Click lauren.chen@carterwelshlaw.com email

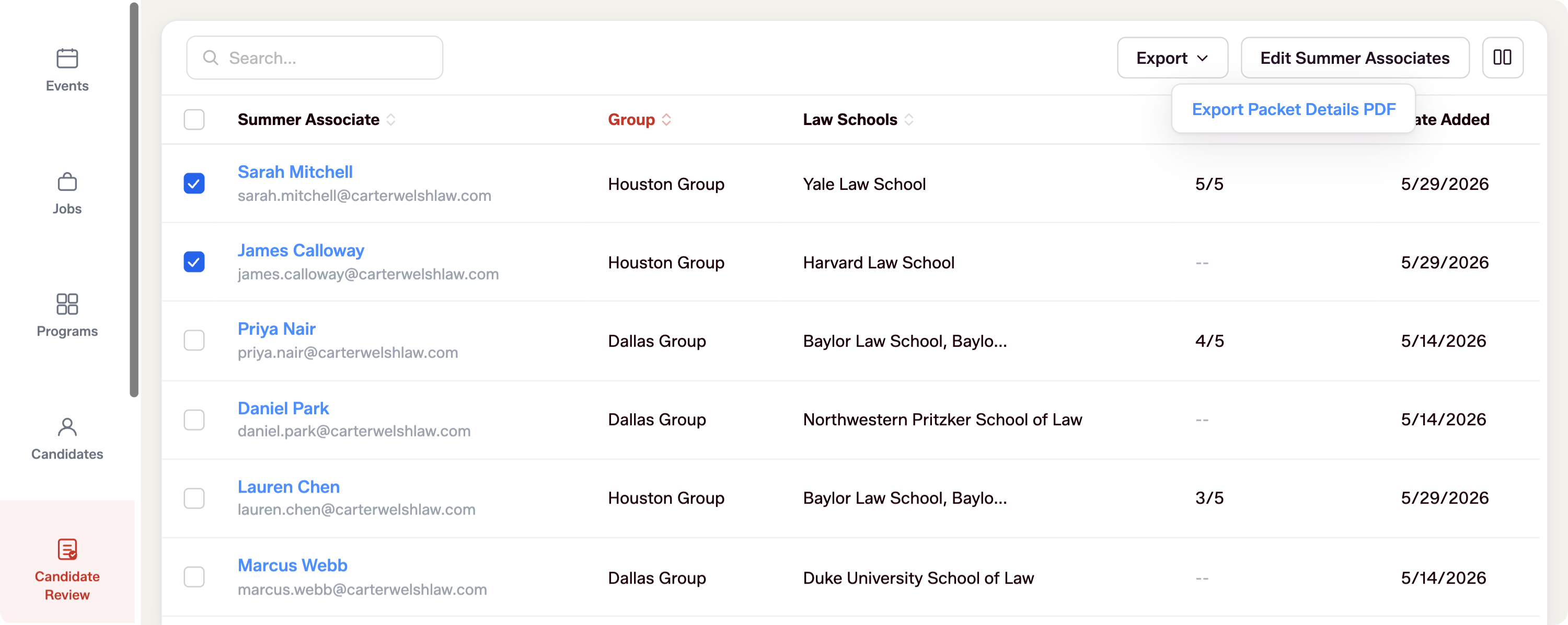[356, 510]
